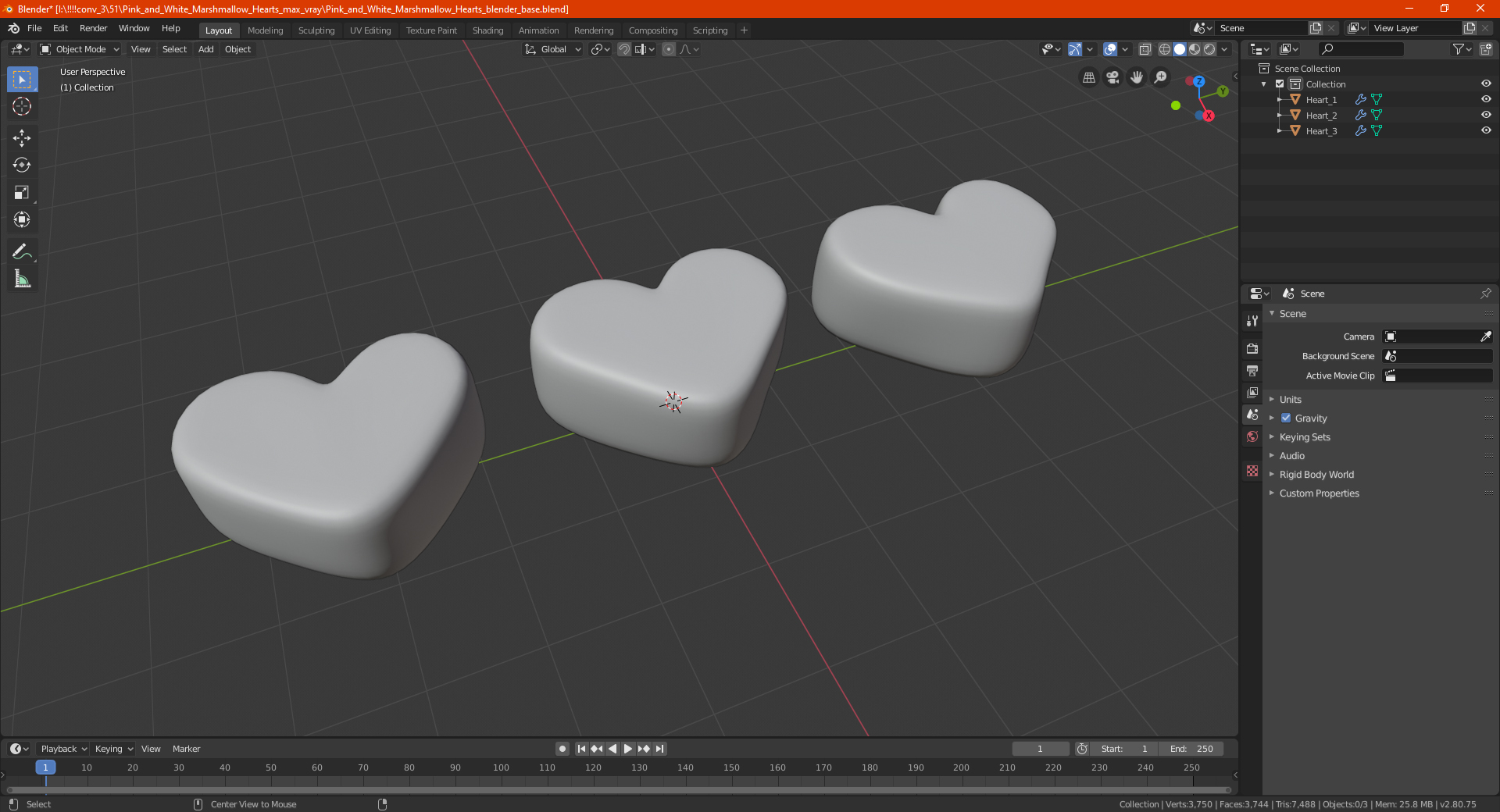Create new collection in outliner
The width and height of the screenshot is (1500, 812).
pos(1485,49)
